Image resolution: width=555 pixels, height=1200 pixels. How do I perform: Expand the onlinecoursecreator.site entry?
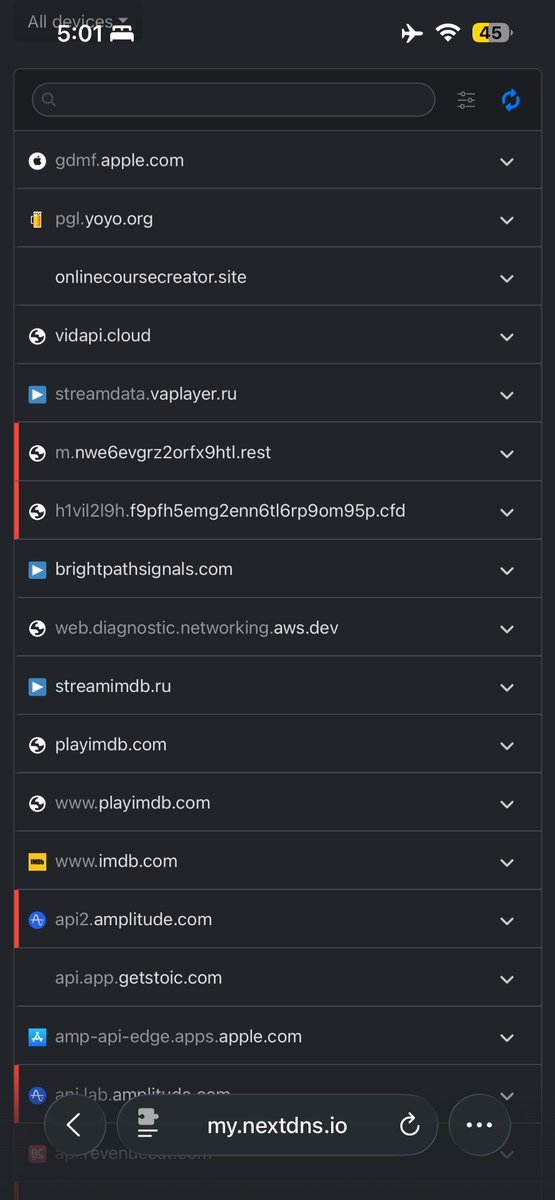click(x=507, y=278)
